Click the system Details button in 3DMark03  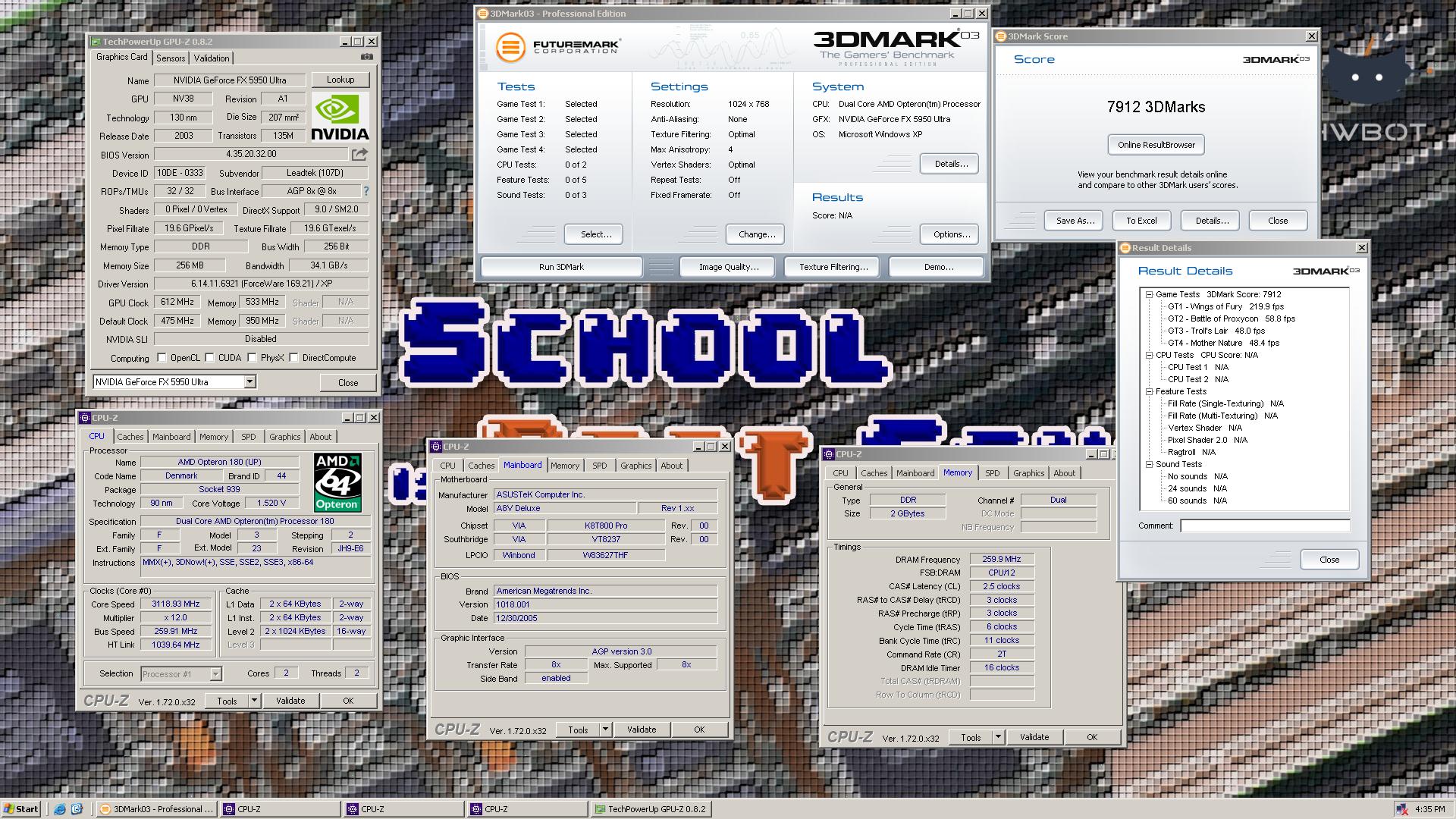(951, 164)
